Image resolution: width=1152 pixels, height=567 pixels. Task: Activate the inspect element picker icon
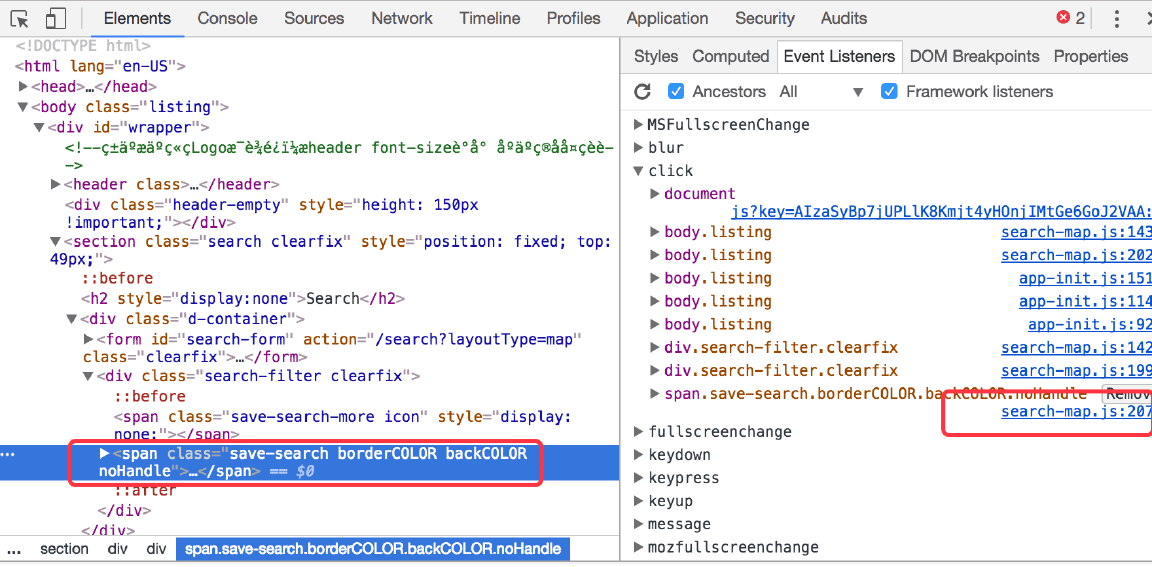pos(20,18)
